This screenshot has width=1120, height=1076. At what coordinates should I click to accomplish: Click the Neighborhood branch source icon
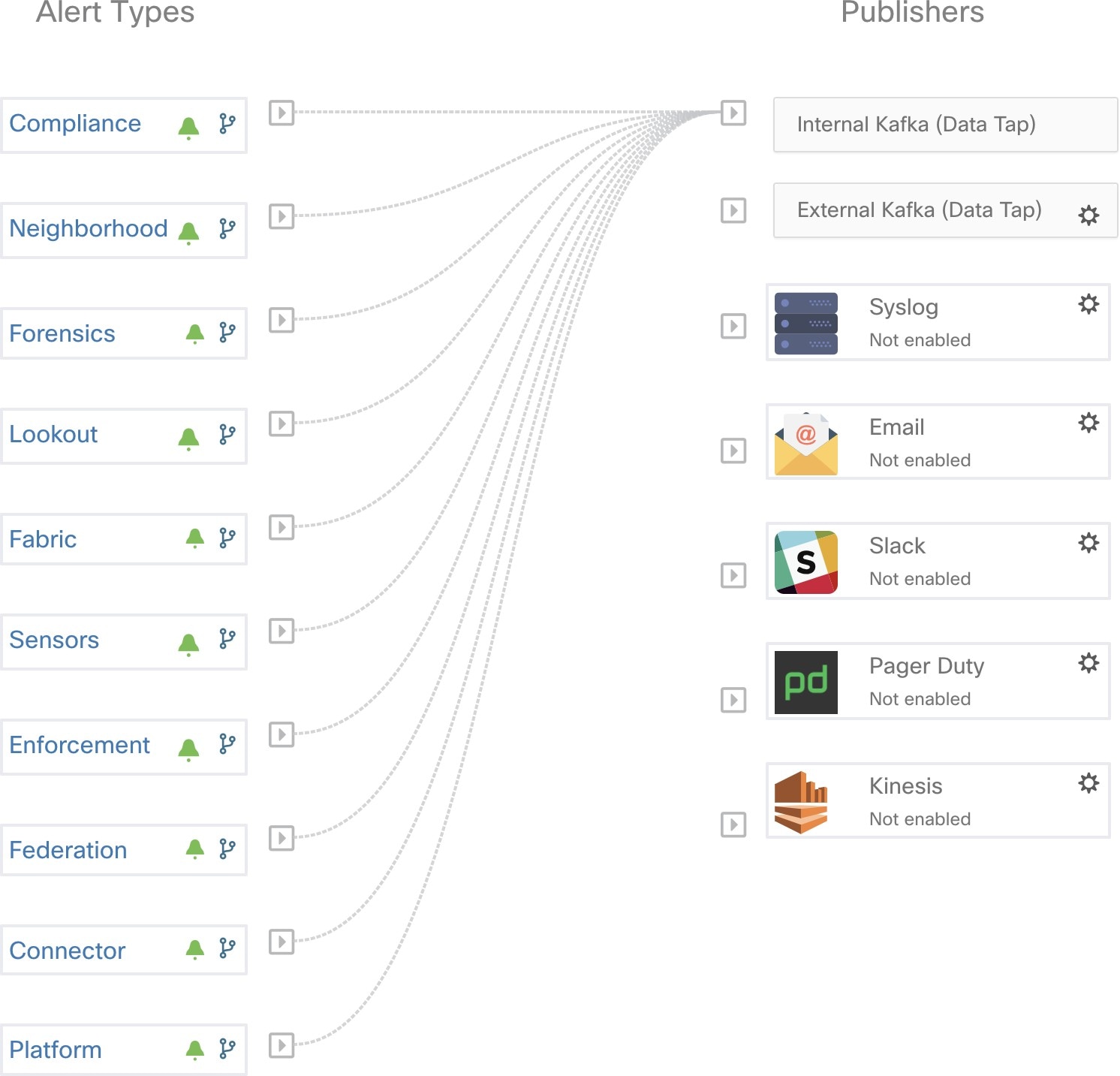pos(227,228)
